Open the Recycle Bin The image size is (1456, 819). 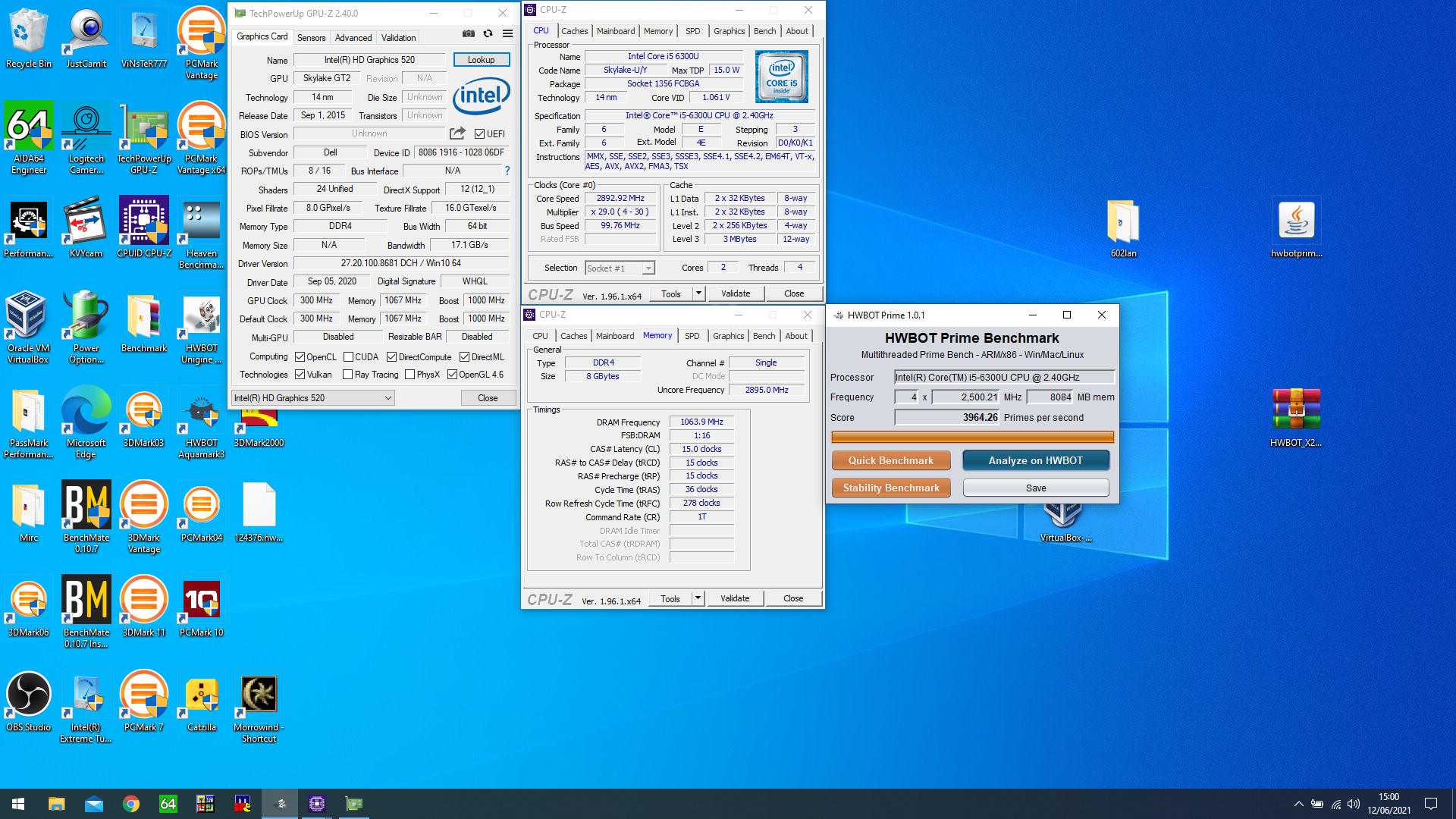tap(29, 38)
